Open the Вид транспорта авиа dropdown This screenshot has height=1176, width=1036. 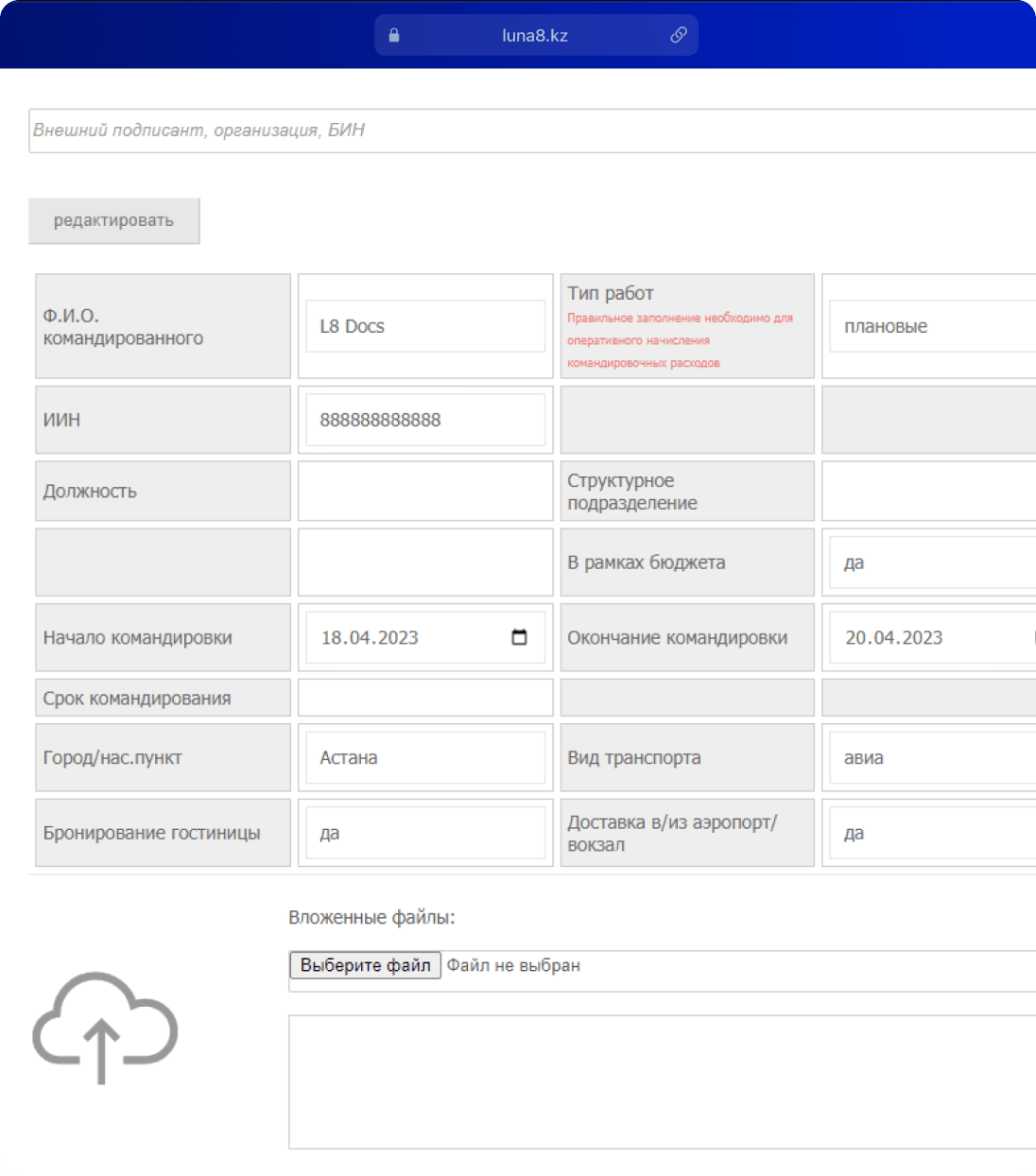[932, 757]
